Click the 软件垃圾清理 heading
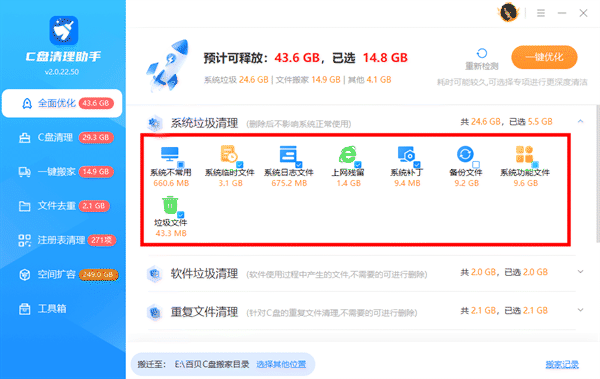The image size is (600, 379). point(204,274)
